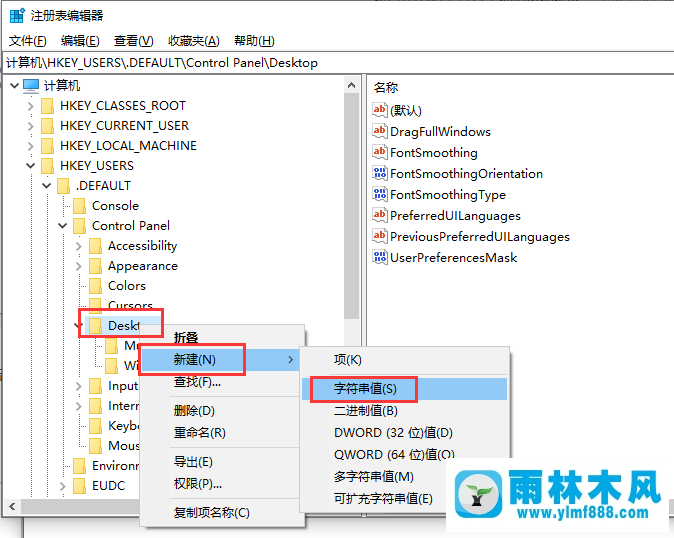Click the binary icon of FontSmoothingType
This screenshot has width=674, height=538.
[380, 194]
